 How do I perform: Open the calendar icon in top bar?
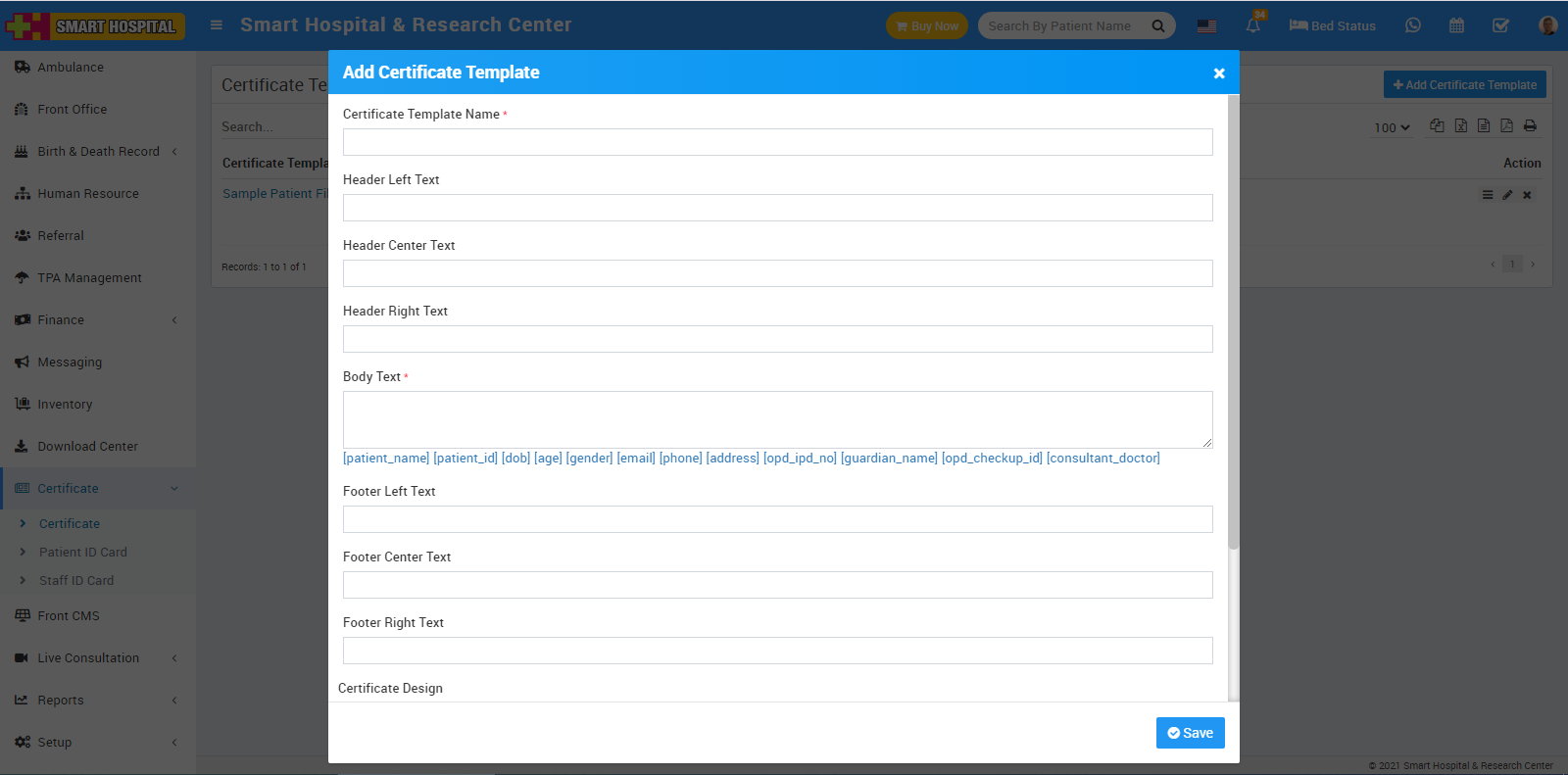point(1456,25)
